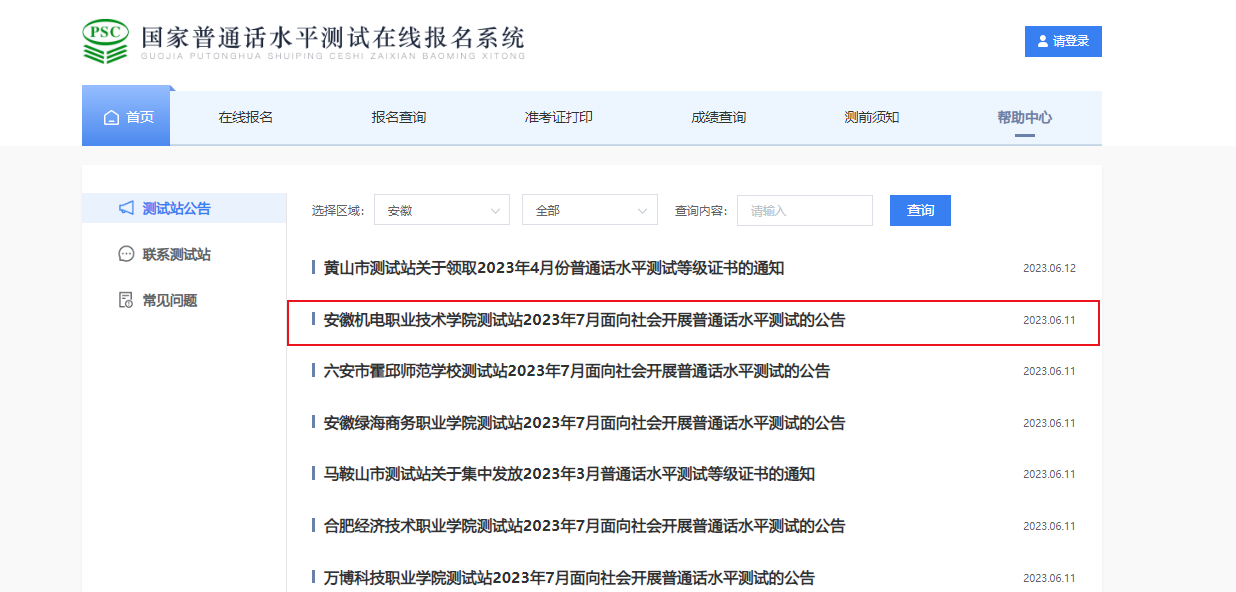Screen dimensions: 1236x592
Task: Open the 成绩查询 tab
Action: coord(718,118)
